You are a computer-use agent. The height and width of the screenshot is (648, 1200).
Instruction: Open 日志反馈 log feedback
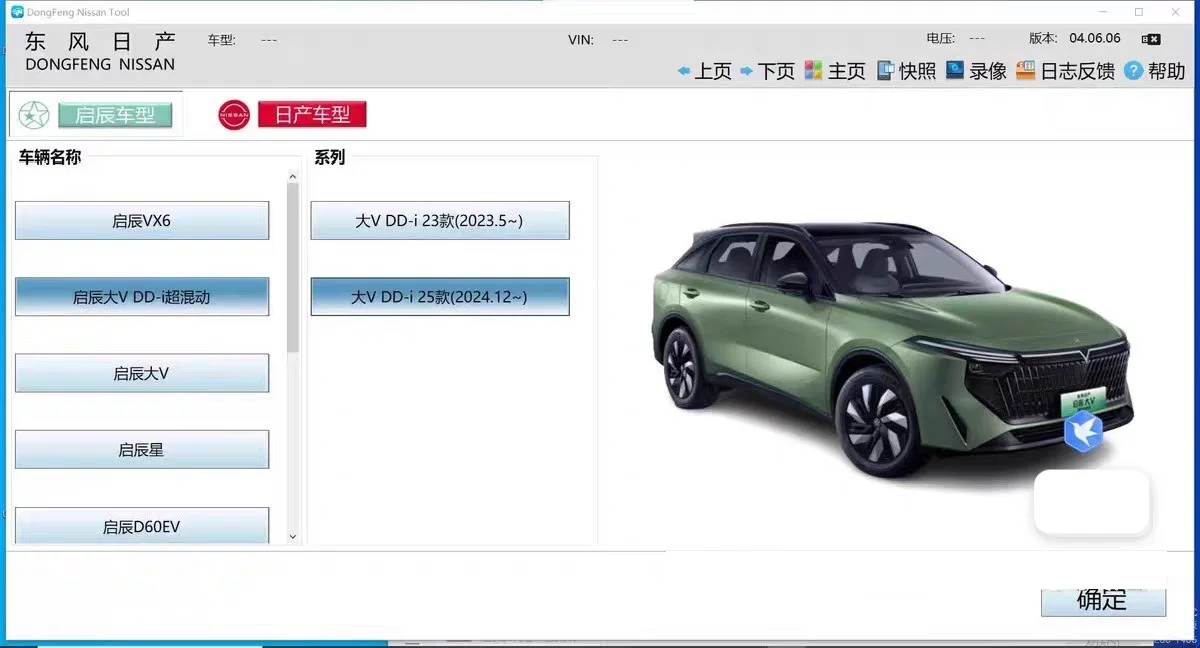[1065, 71]
